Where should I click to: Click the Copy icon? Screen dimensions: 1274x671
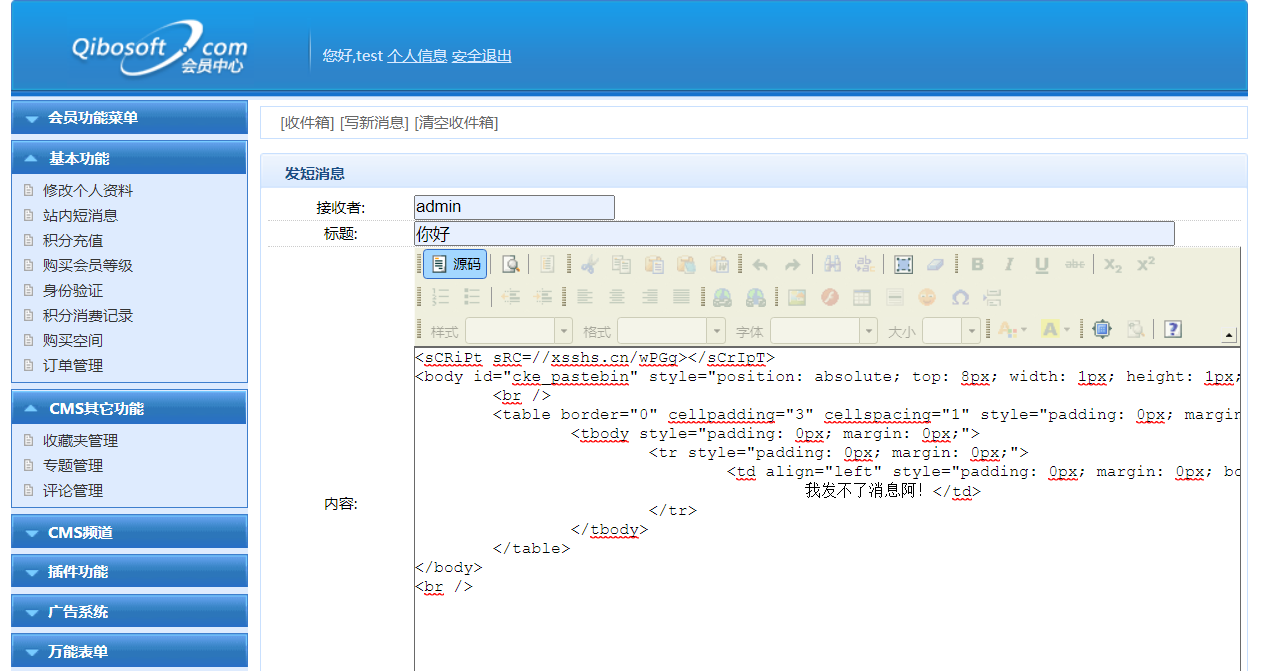click(621, 264)
